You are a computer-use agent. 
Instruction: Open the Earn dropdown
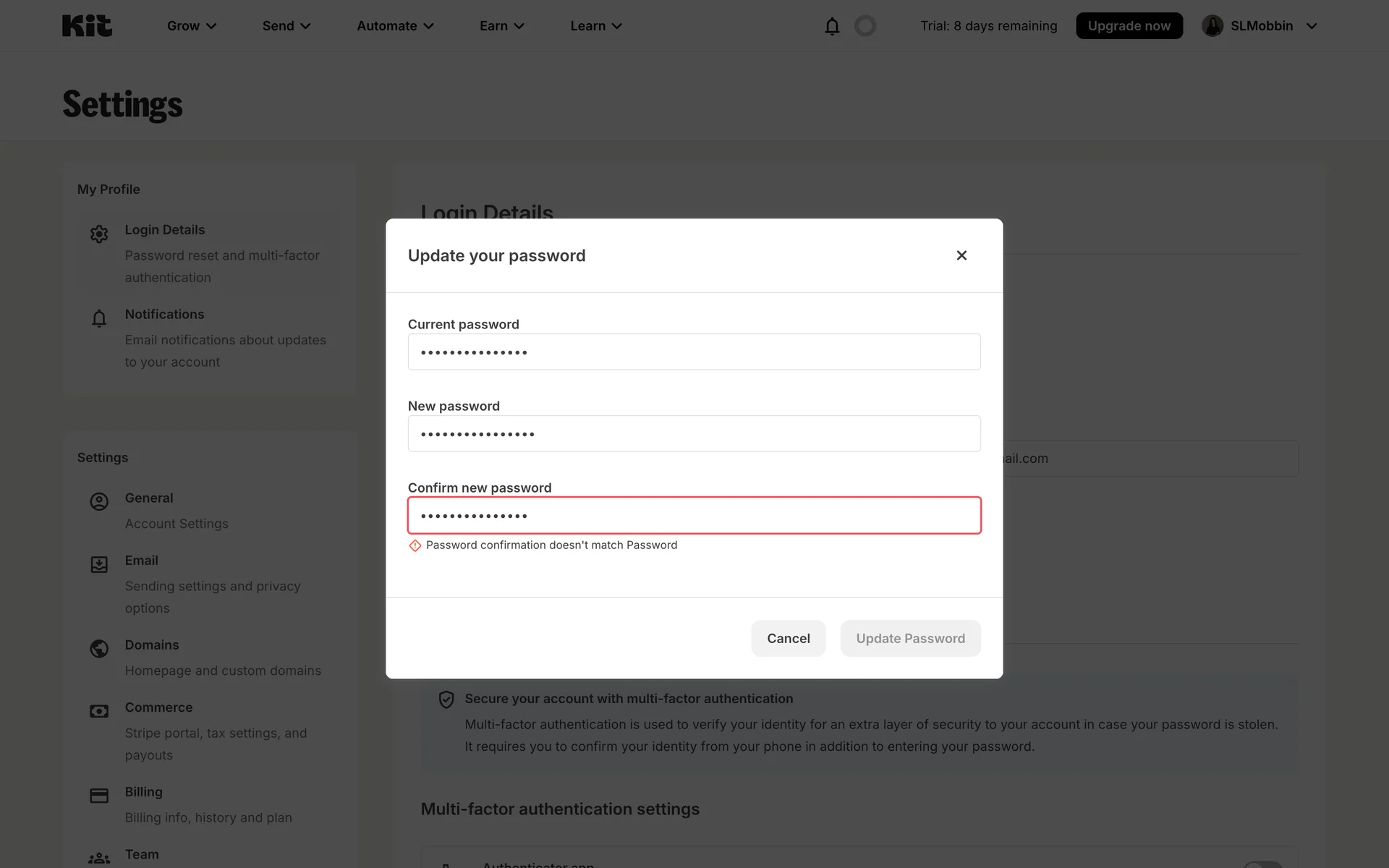click(x=501, y=26)
